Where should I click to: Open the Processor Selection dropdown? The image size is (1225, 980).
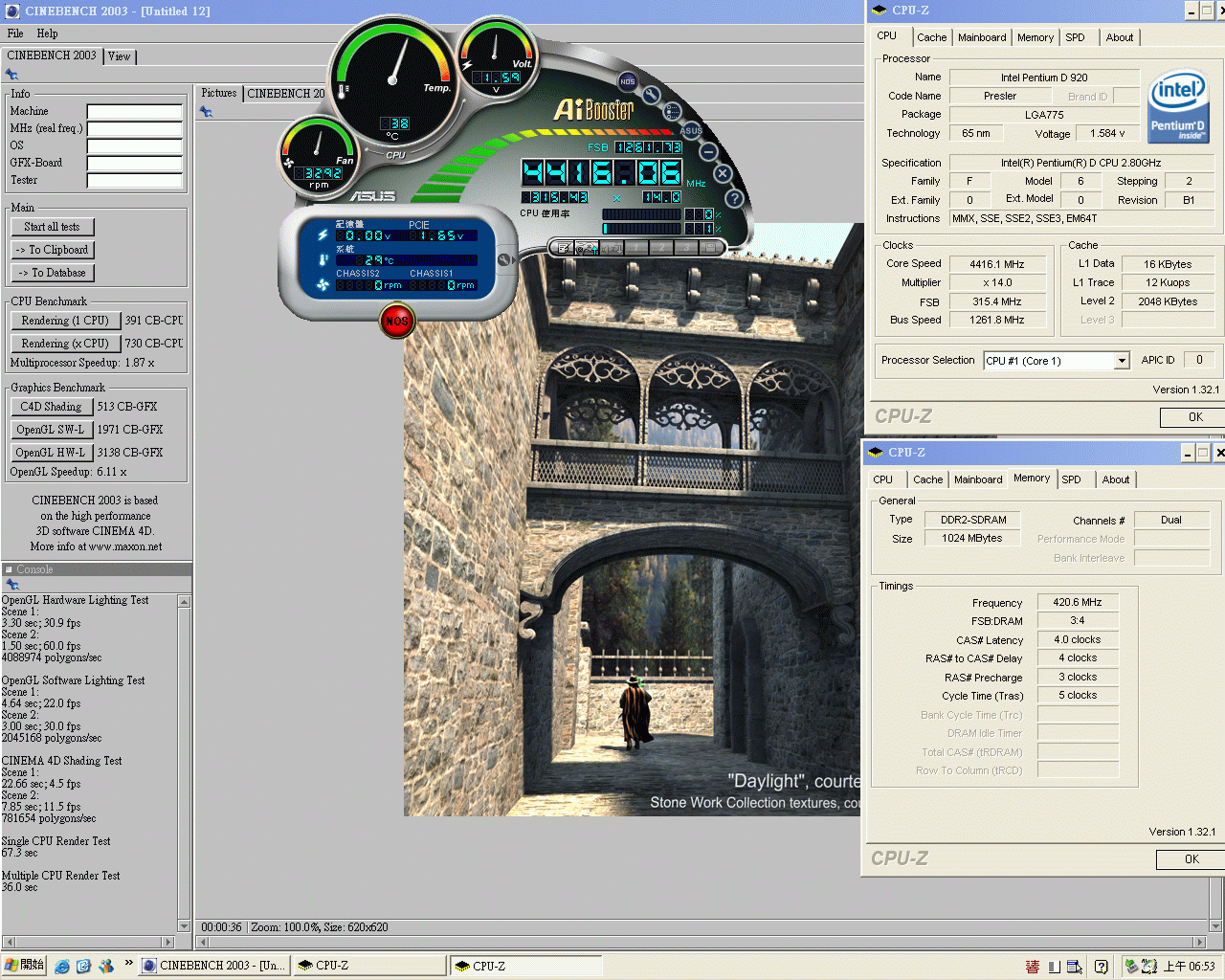[1122, 361]
